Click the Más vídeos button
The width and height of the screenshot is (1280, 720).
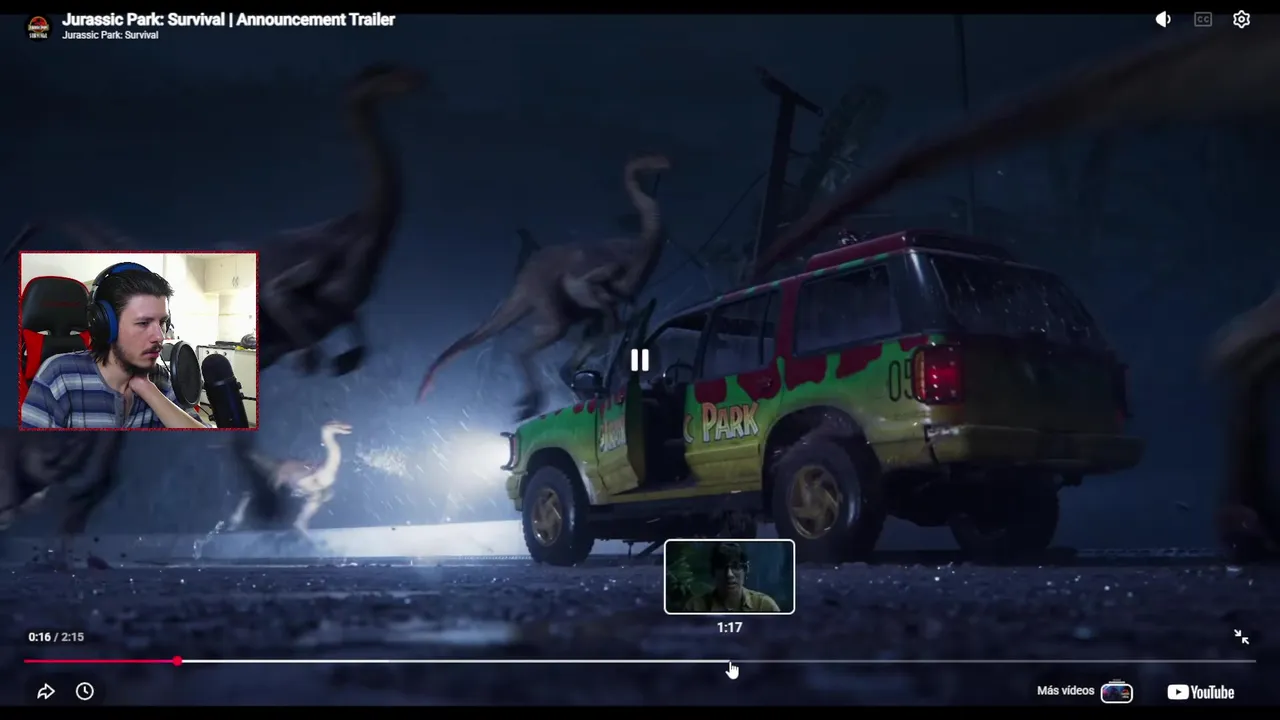point(1085,691)
